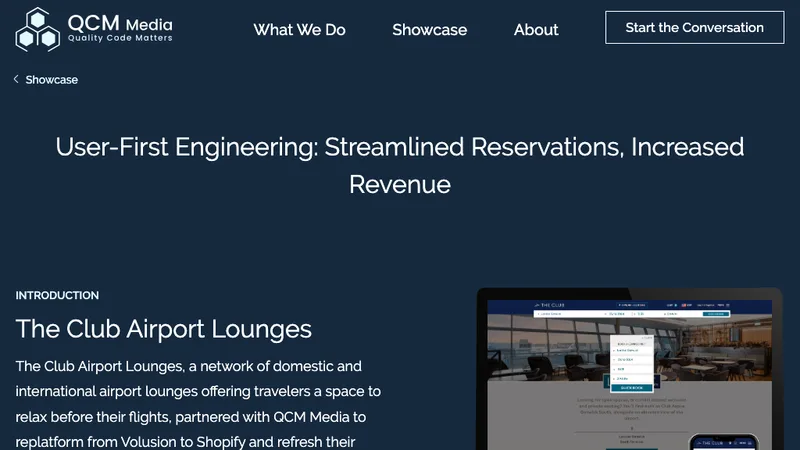Click the quick booking popup in mockup
800x450 pixels.
coord(632,364)
